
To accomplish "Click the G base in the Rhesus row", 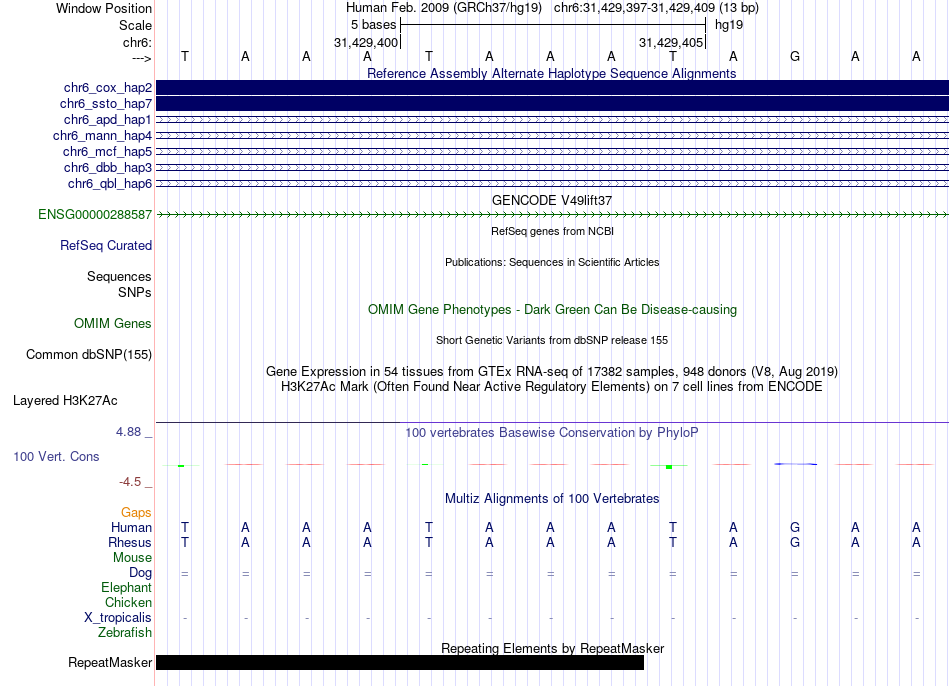I will click(x=795, y=542).
